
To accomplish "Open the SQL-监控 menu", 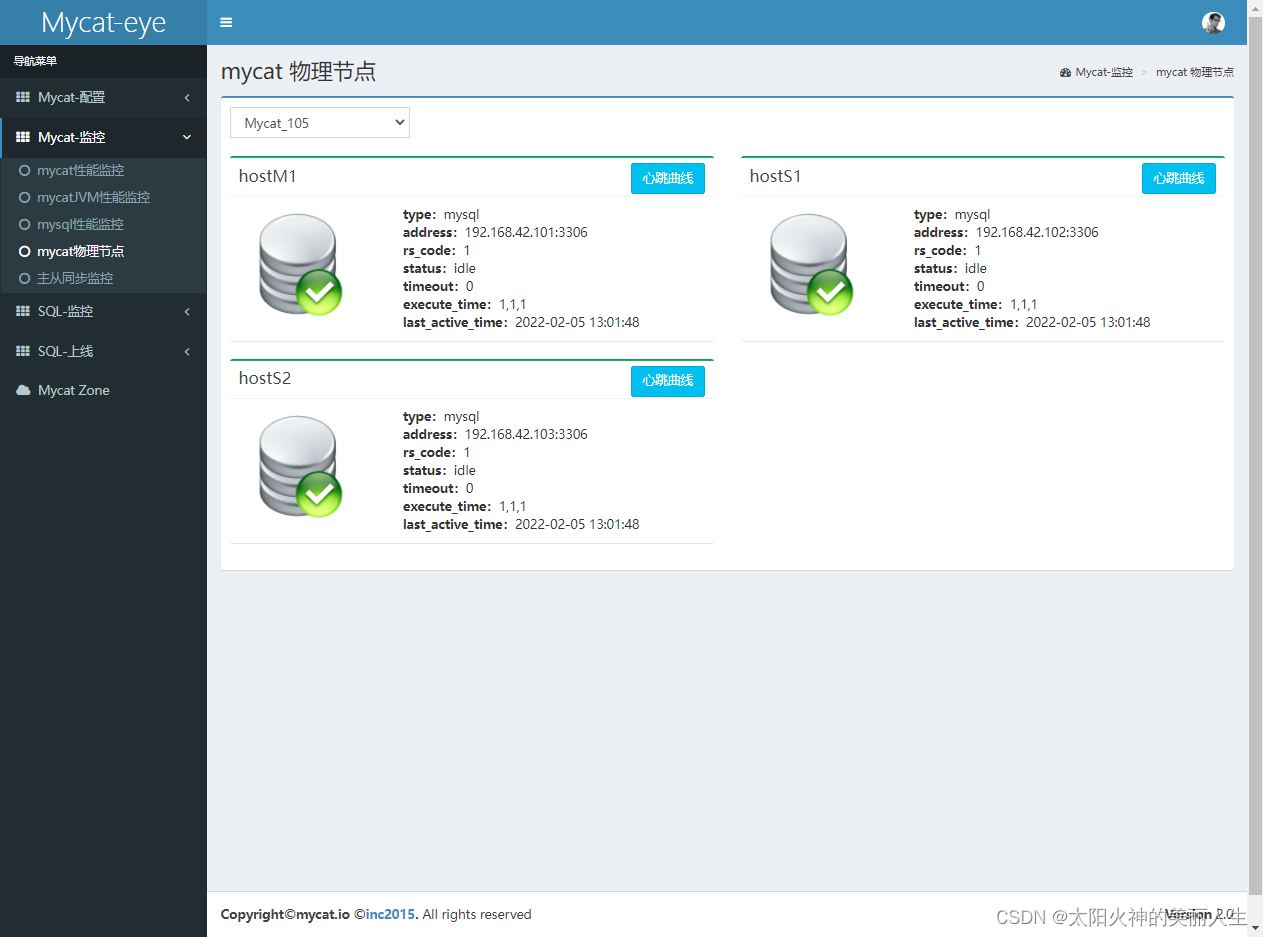I will pyautogui.click(x=103, y=311).
